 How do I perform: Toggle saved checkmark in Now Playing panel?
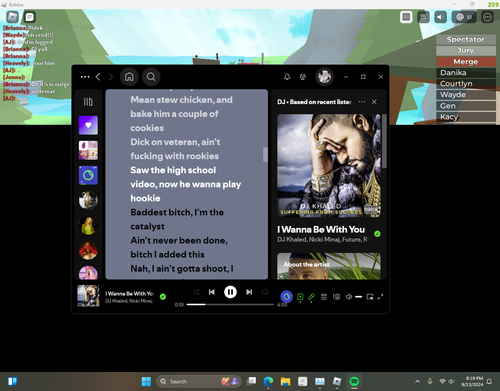(x=377, y=234)
